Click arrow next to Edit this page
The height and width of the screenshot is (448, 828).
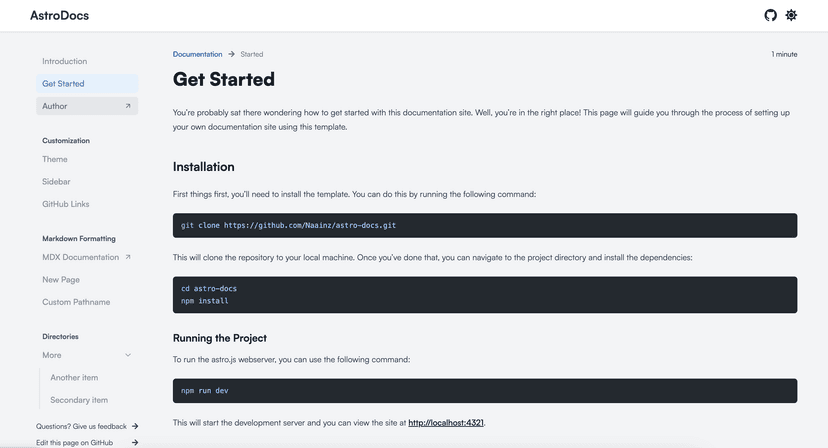[x=135, y=442]
